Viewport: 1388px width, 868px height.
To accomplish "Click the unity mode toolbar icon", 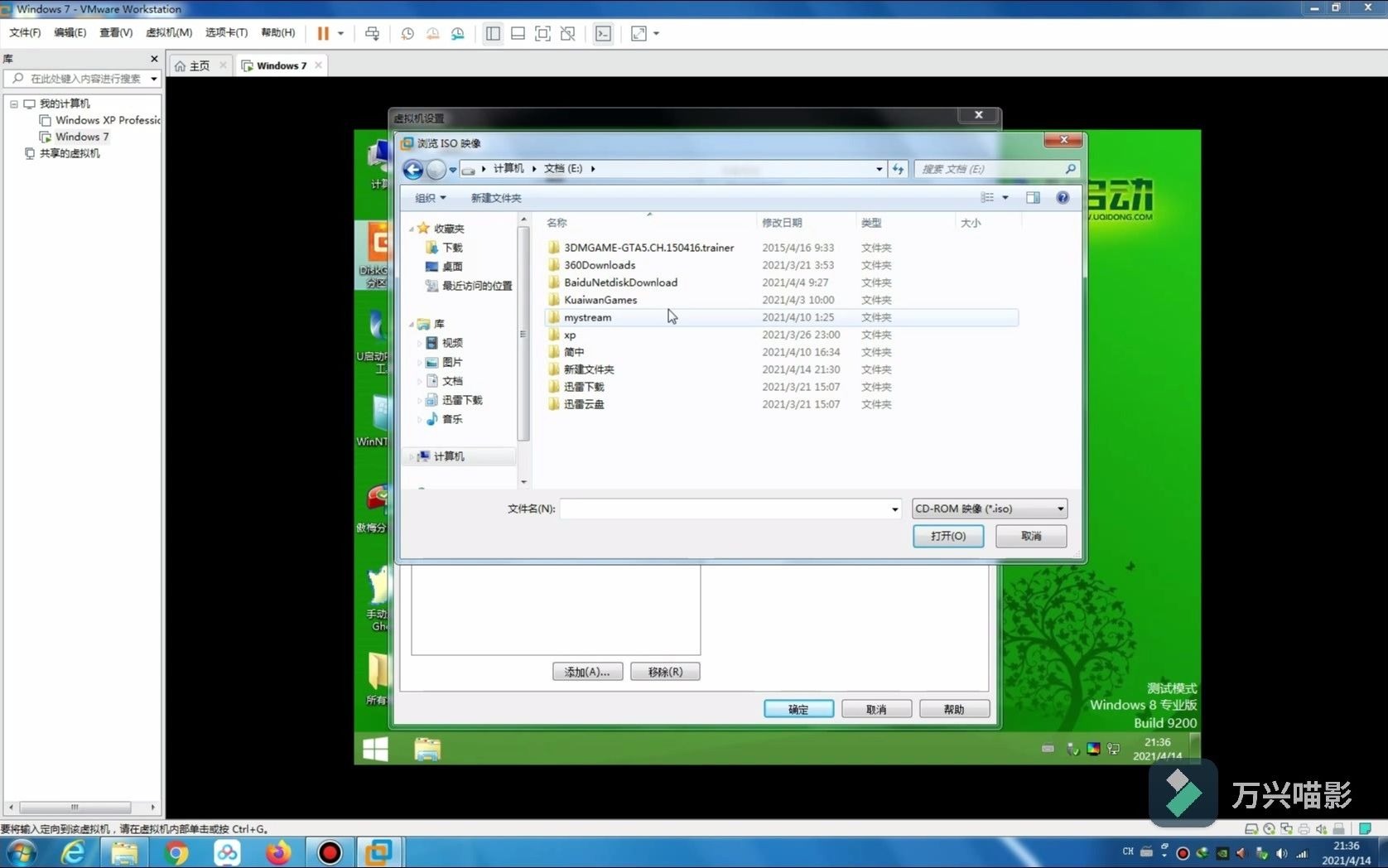I will (x=567, y=33).
